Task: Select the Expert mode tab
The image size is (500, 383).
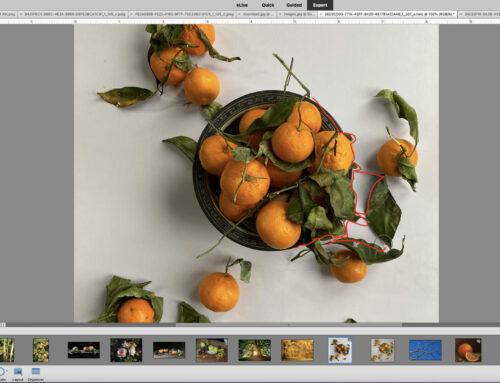Action: (320, 5)
